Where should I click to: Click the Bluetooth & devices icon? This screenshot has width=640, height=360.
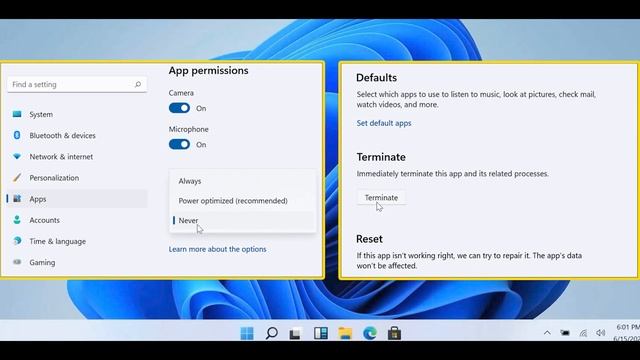click(17, 135)
